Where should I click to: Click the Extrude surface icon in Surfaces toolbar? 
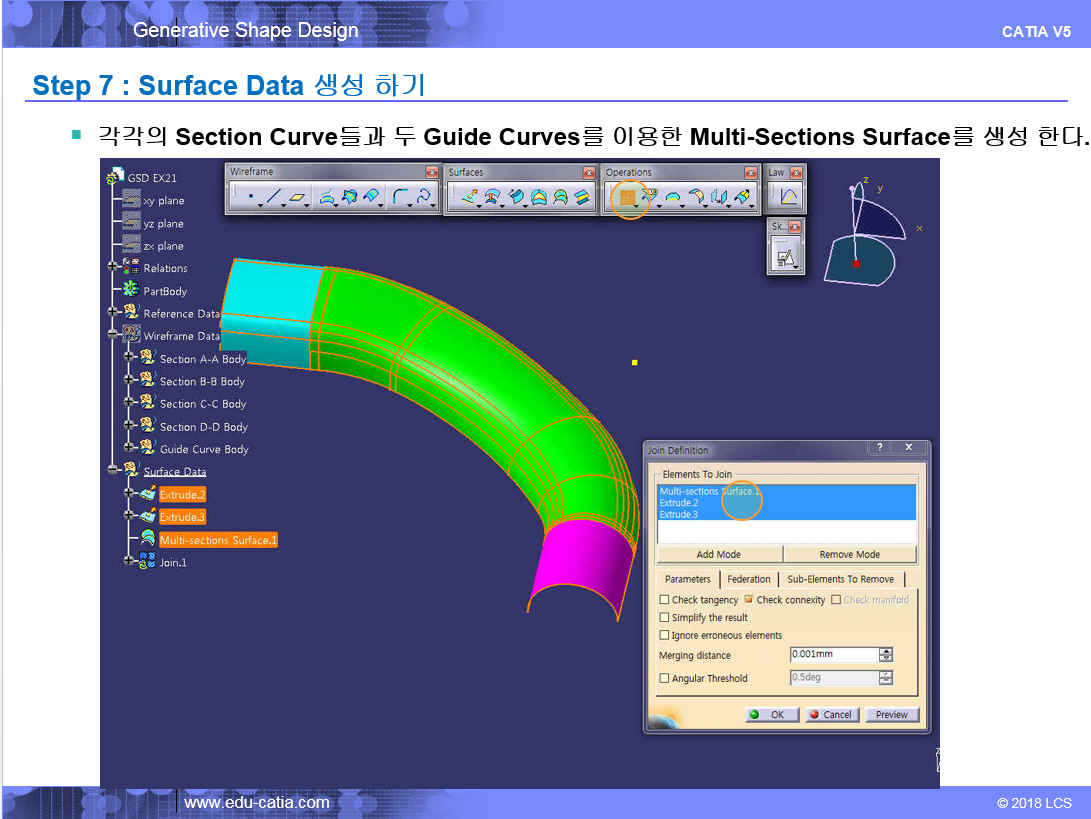pos(468,198)
